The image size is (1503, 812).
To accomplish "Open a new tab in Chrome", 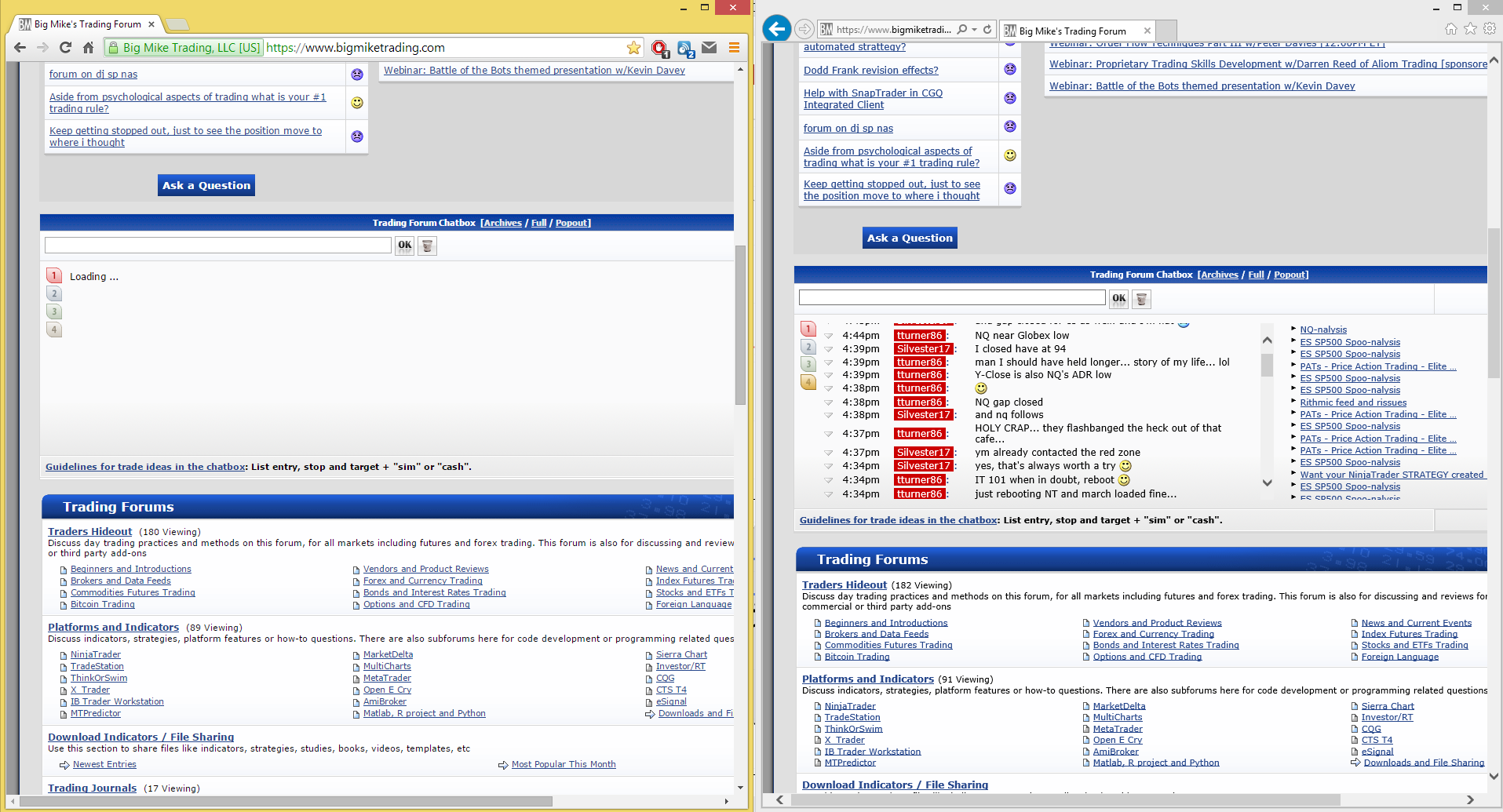I will coord(177,24).
